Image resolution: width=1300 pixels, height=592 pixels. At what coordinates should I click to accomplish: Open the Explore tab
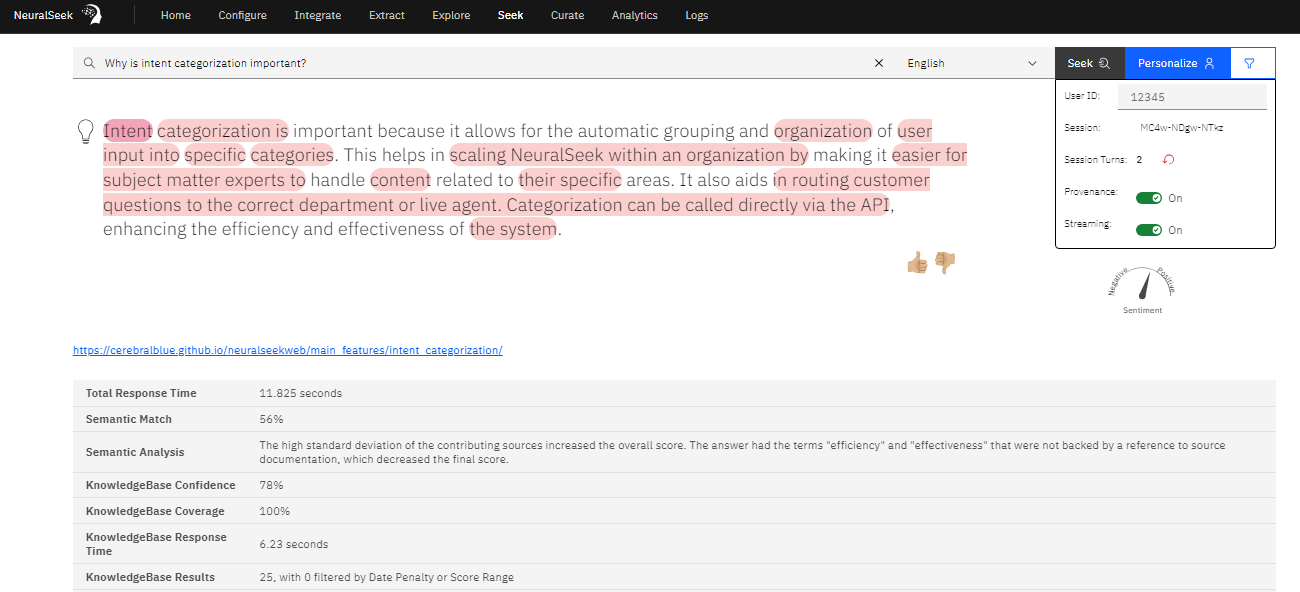pyautogui.click(x=452, y=15)
